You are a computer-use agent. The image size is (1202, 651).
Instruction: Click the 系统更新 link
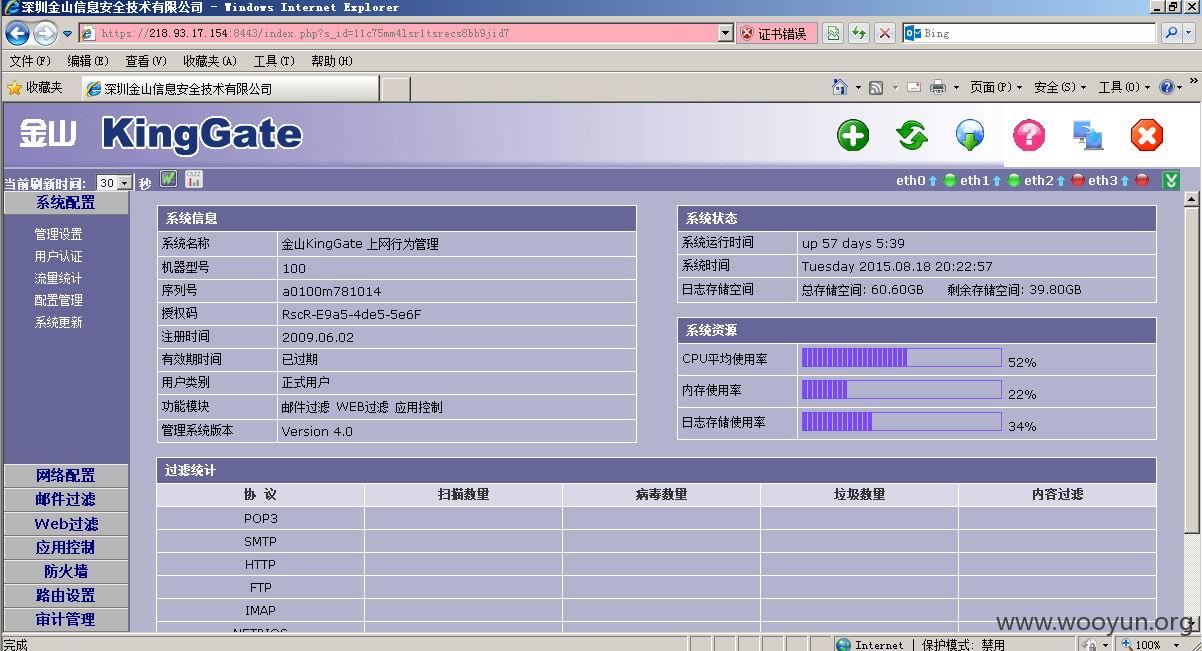coord(58,322)
